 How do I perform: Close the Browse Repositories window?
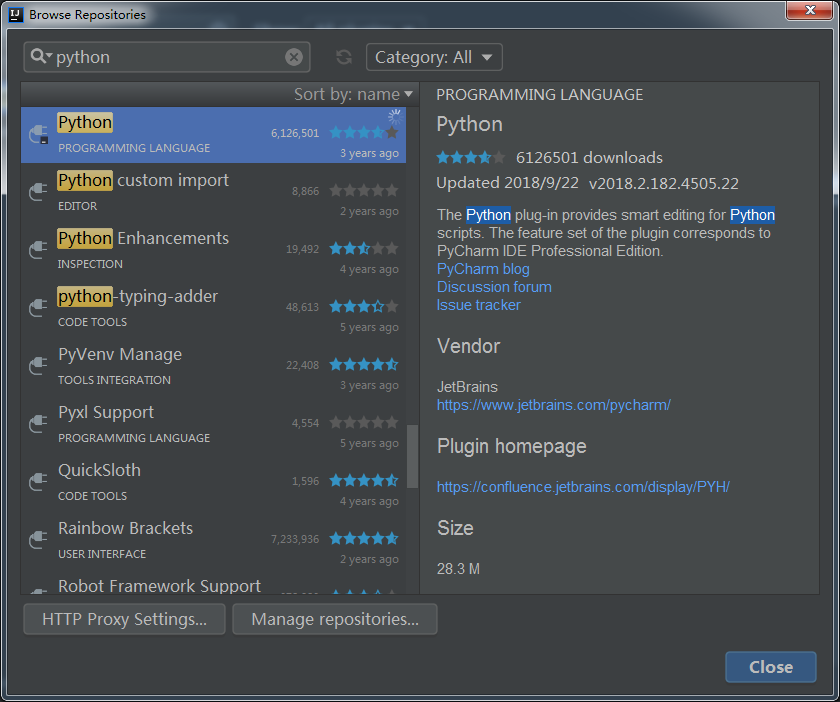(809, 10)
